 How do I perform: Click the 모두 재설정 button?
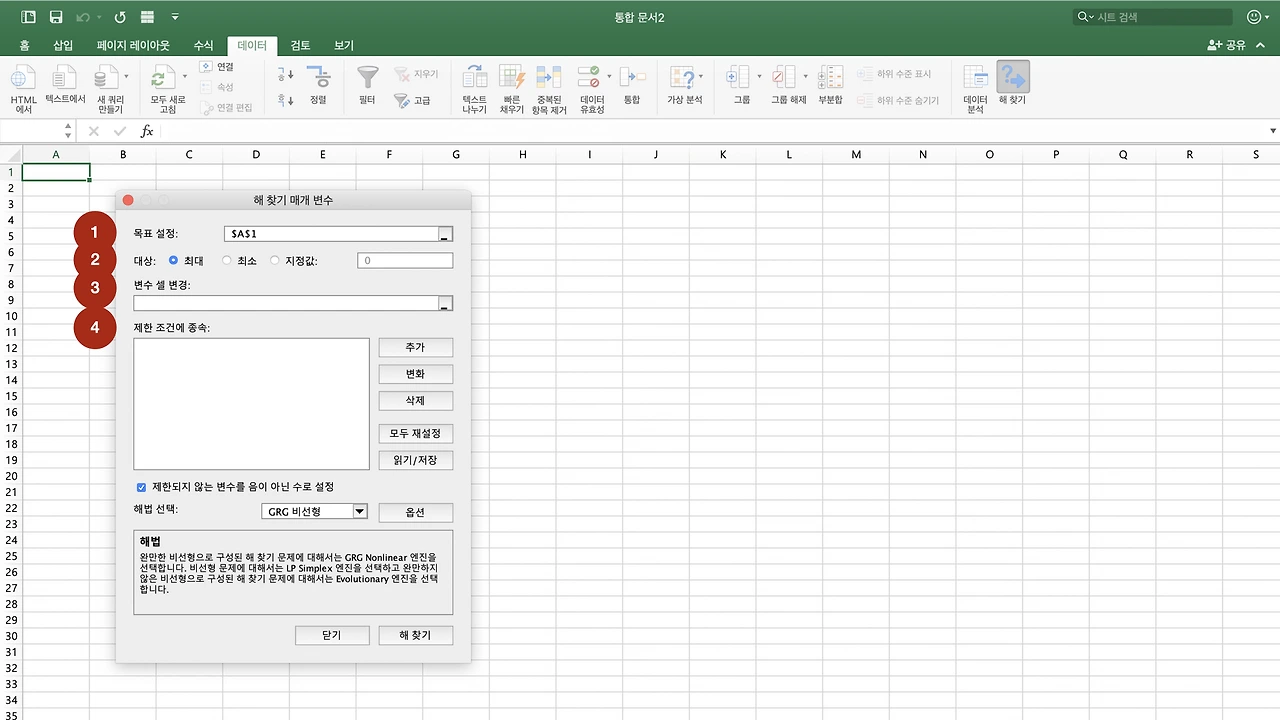(415, 434)
